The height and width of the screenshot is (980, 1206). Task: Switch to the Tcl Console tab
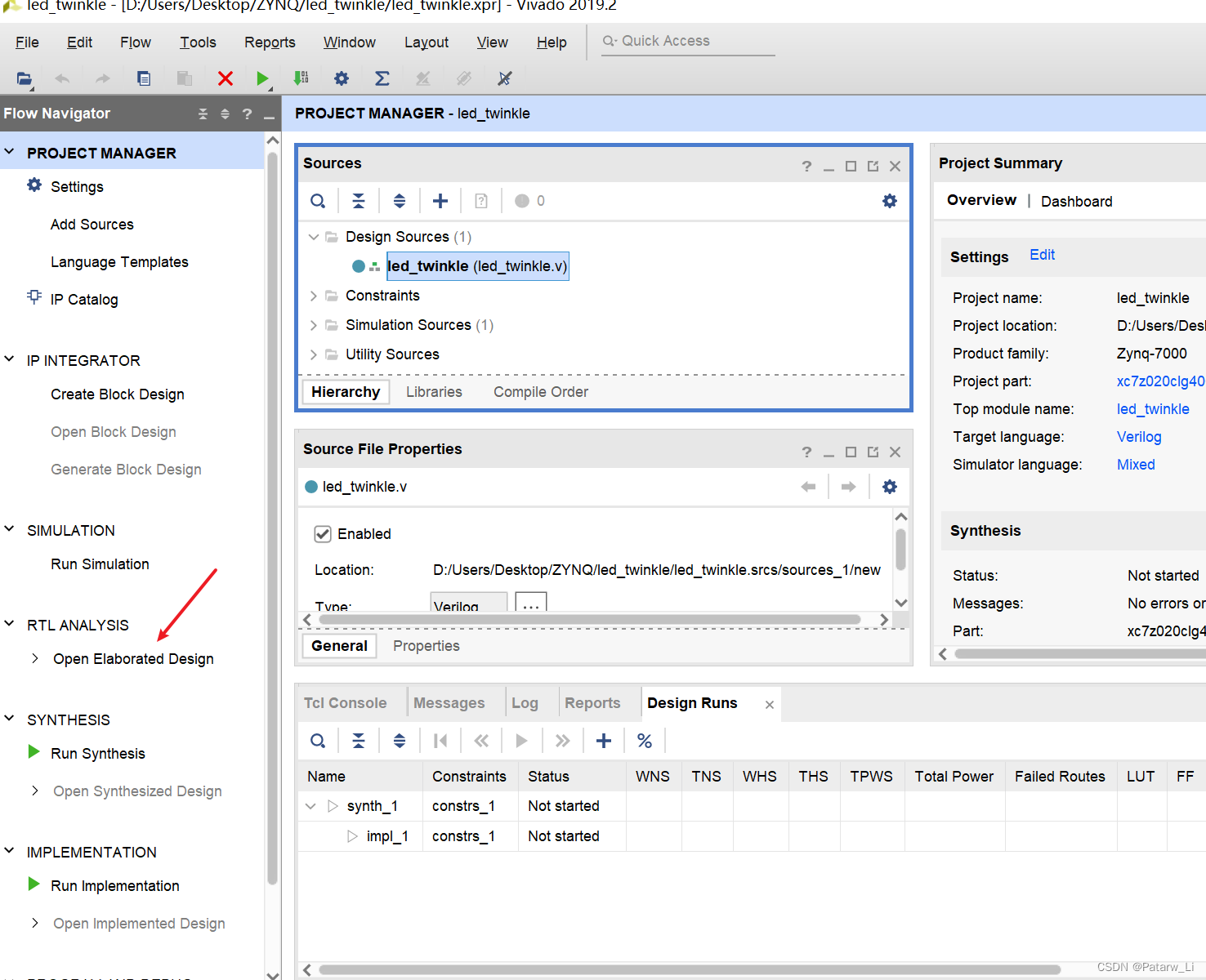tap(345, 703)
